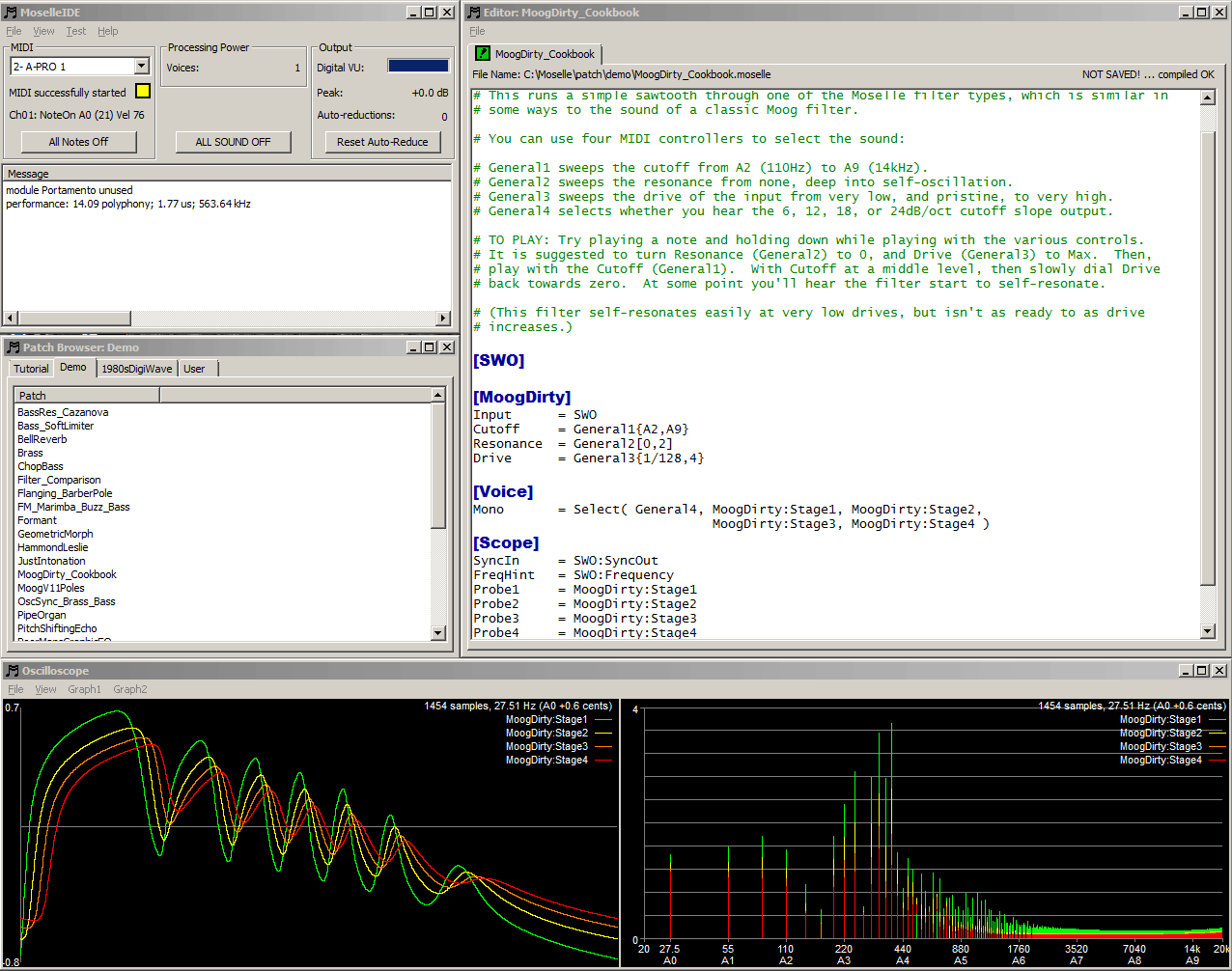This screenshot has height=971, width=1232.
Task: Click the green icon on MoogDirty_Cookbook tab
Action: [x=483, y=54]
